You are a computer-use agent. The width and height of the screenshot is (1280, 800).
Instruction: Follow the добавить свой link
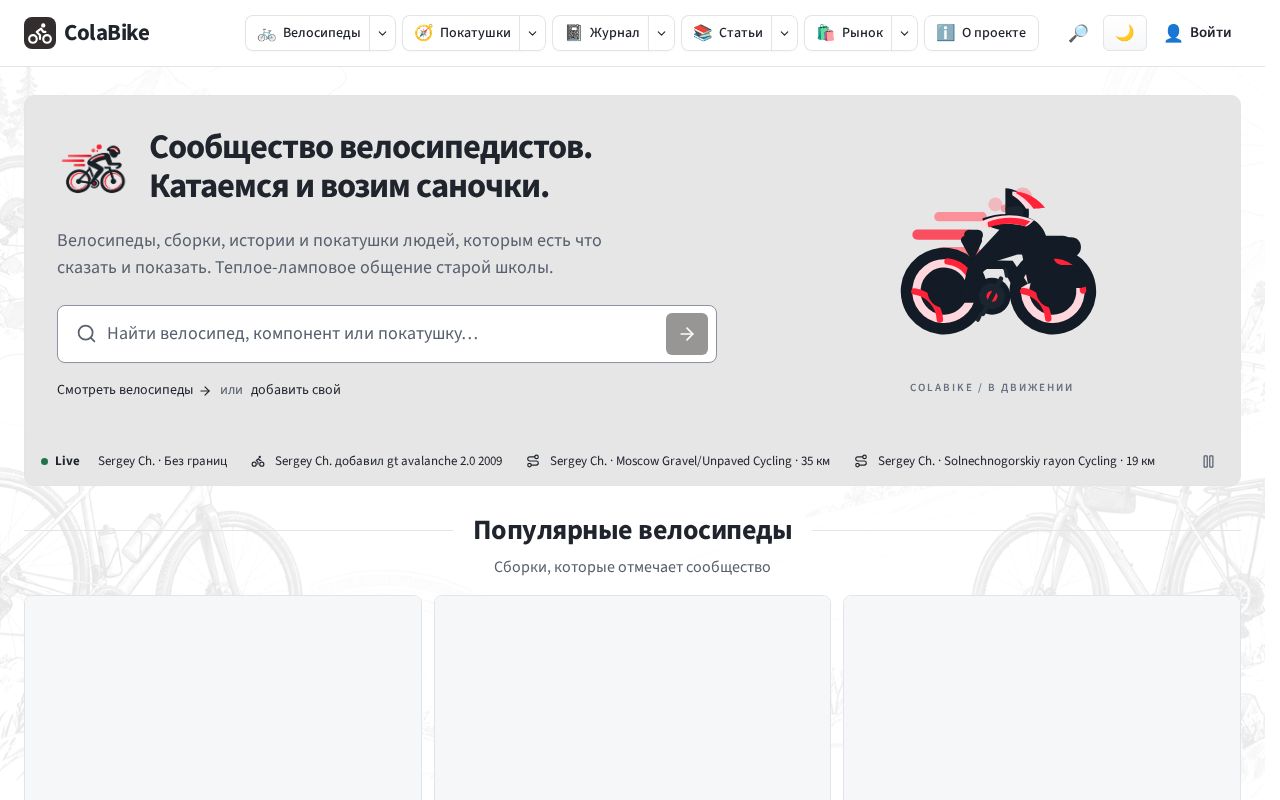tap(296, 390)
